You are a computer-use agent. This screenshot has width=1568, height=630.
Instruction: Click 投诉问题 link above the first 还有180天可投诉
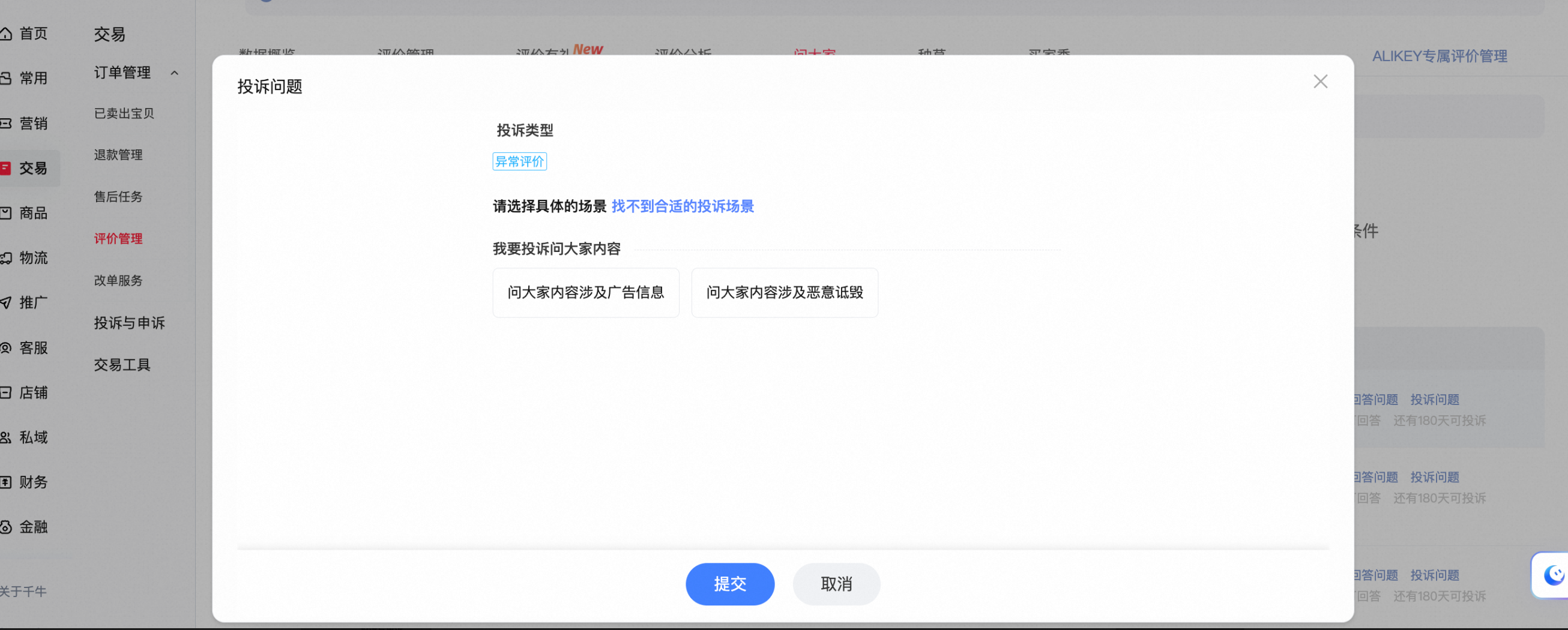1434,400
